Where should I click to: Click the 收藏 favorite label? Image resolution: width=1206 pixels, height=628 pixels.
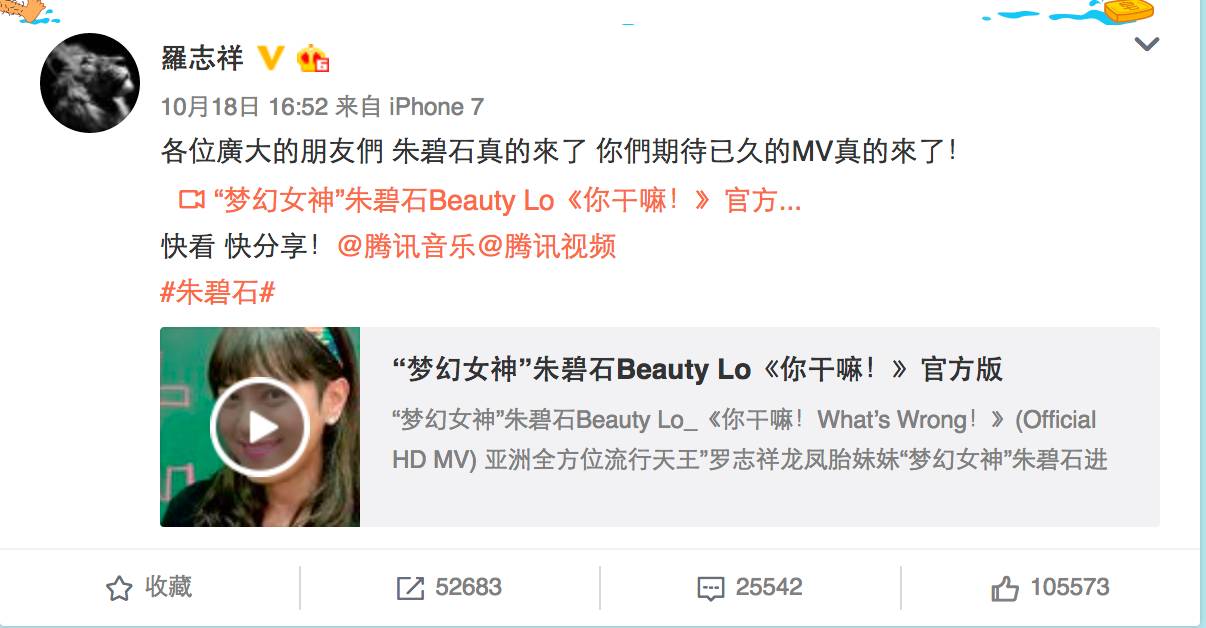click(x=168, y=587)
